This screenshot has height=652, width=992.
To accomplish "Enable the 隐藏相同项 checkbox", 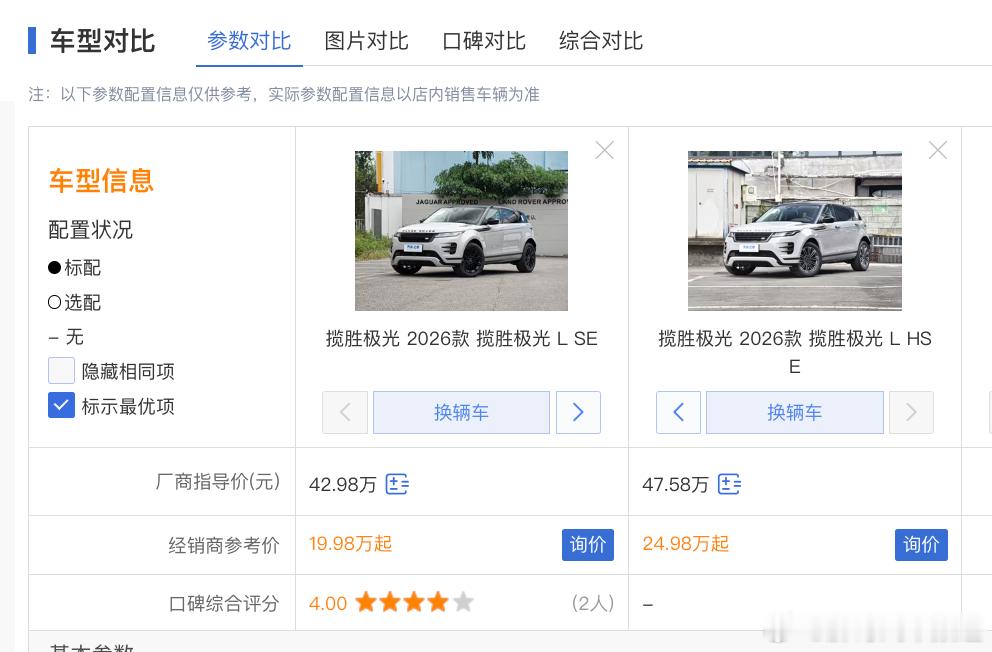I will tap(61, 371).
